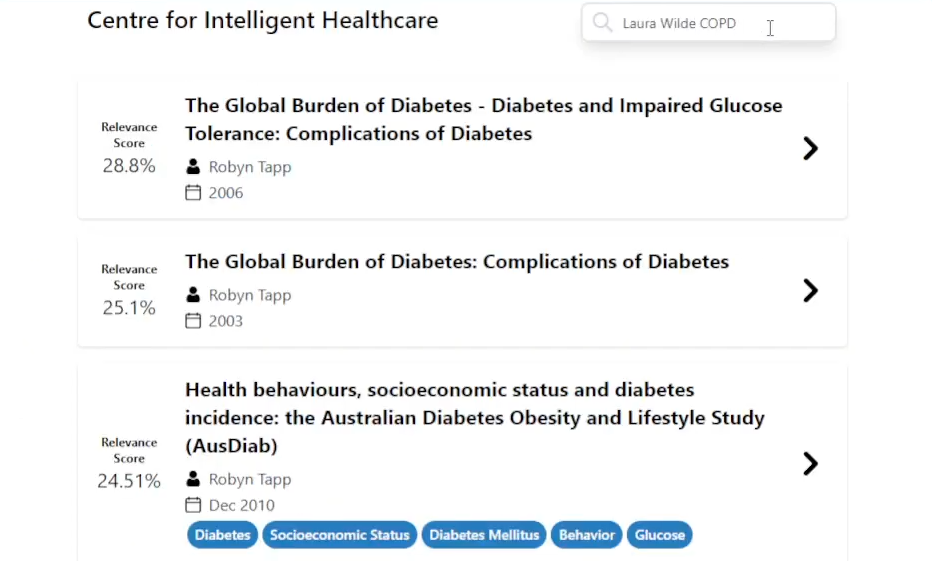Image resolution: width=932 pixels, height=561 pixels.
Task: Click the magnifying glass search icon
Action: (602, 23)
